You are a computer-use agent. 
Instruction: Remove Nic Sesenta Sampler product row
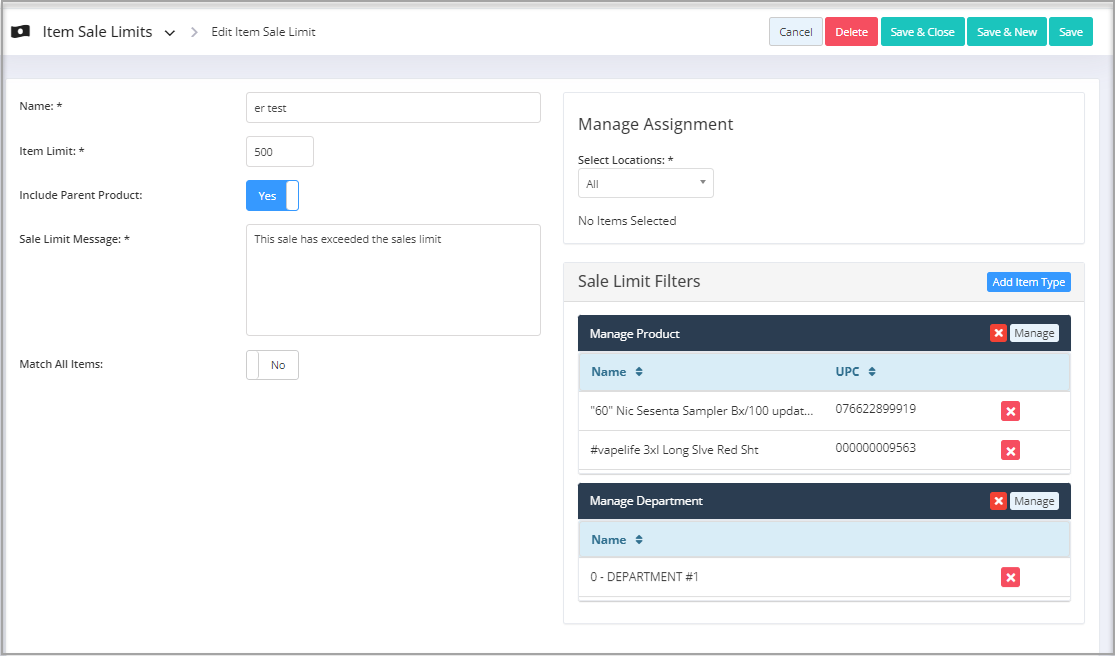1010,411
